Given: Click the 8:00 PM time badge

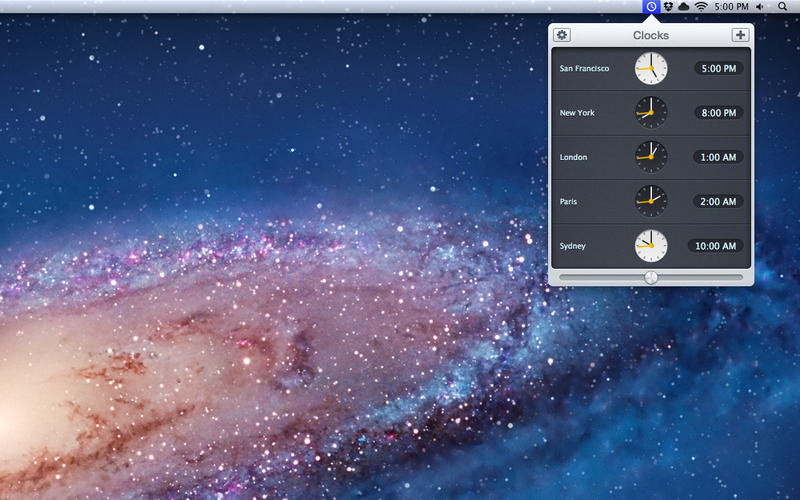Looking at the screenshot, I should coord(719,113).
